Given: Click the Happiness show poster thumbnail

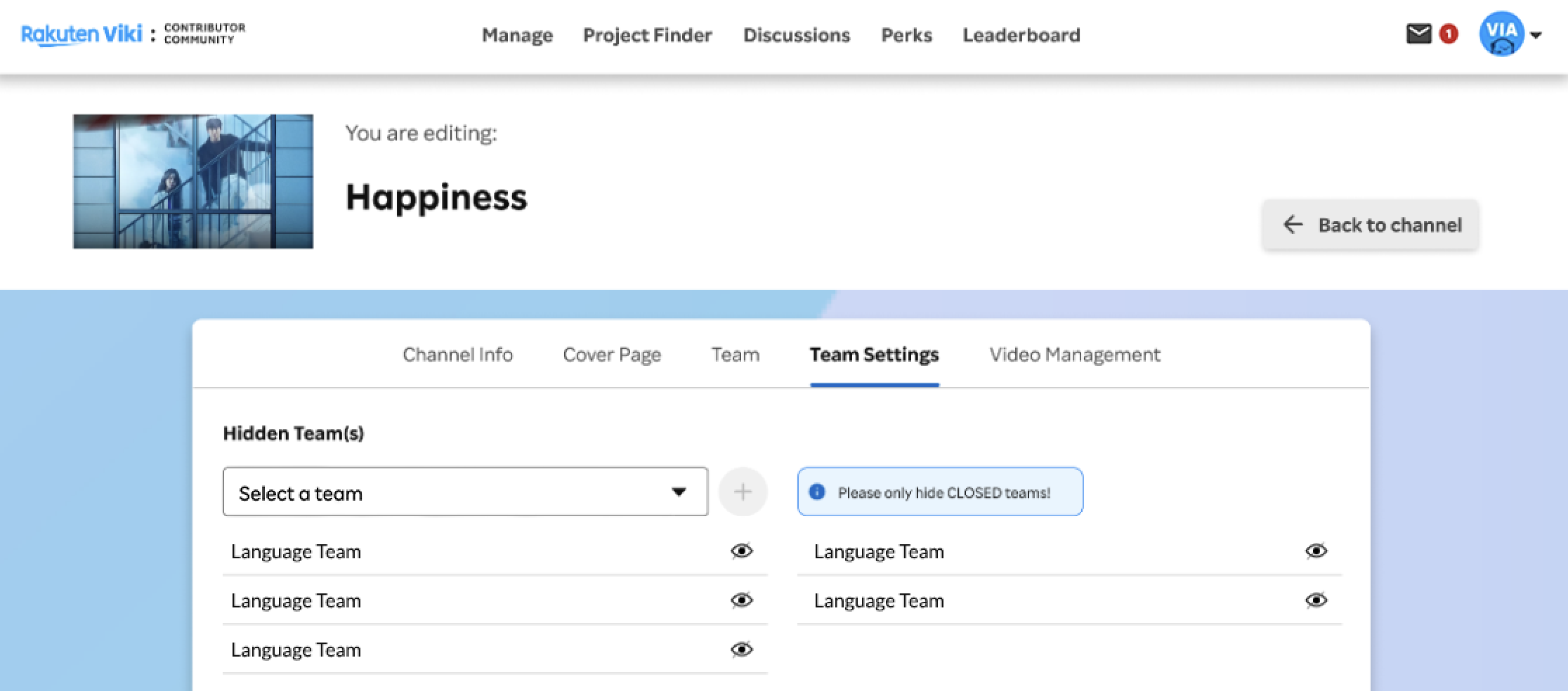Looking at the screenshot, I should [x=193, y=181].
